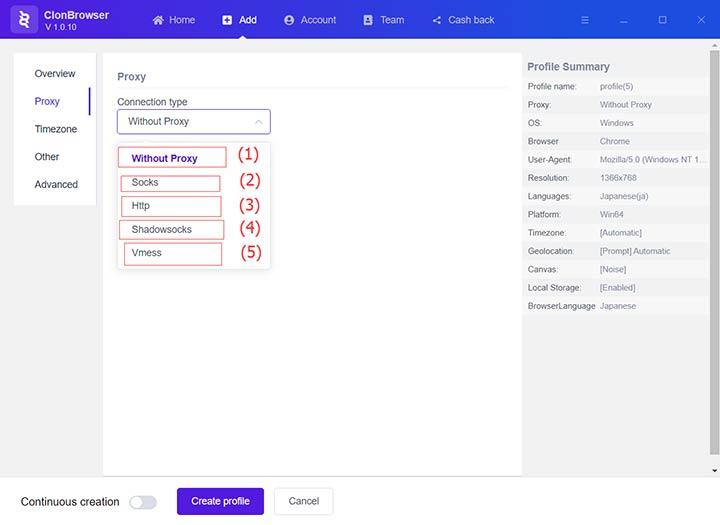Click the Profile Summary heading
The height and width of the screenshot is (525, 720).
click(568, 67)
